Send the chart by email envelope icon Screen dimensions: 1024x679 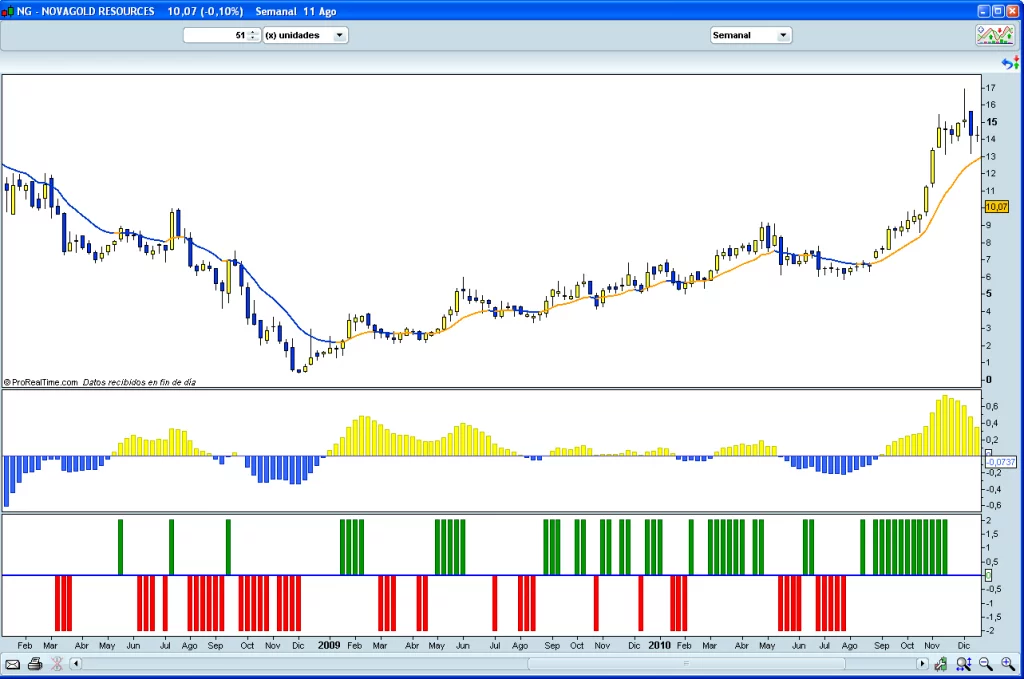coord(12,663)
